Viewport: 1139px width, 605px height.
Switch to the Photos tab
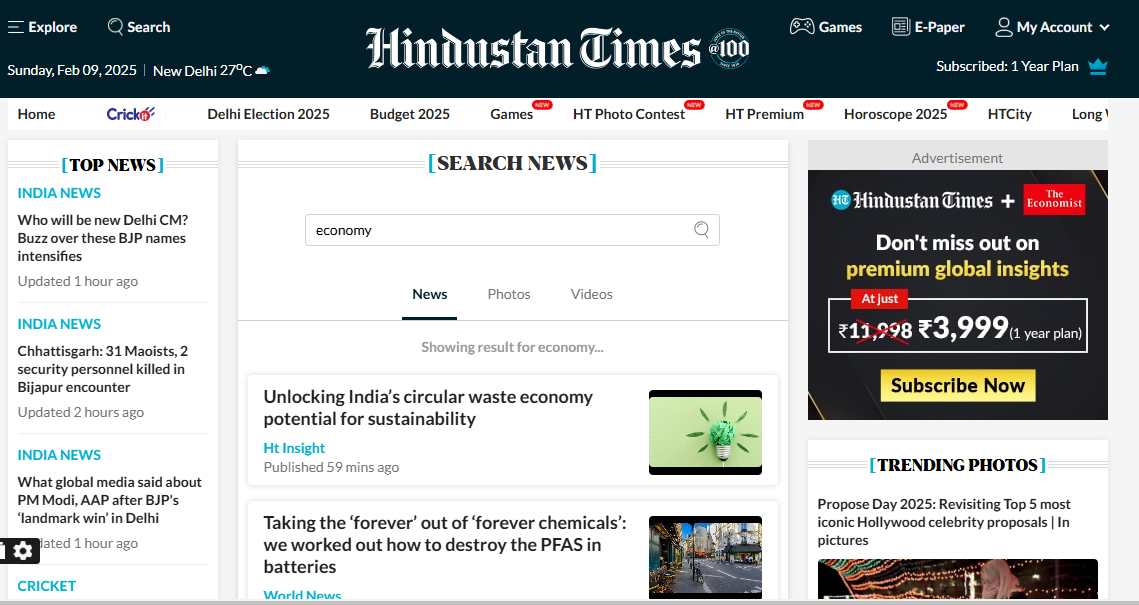click(x=509, y=294)
